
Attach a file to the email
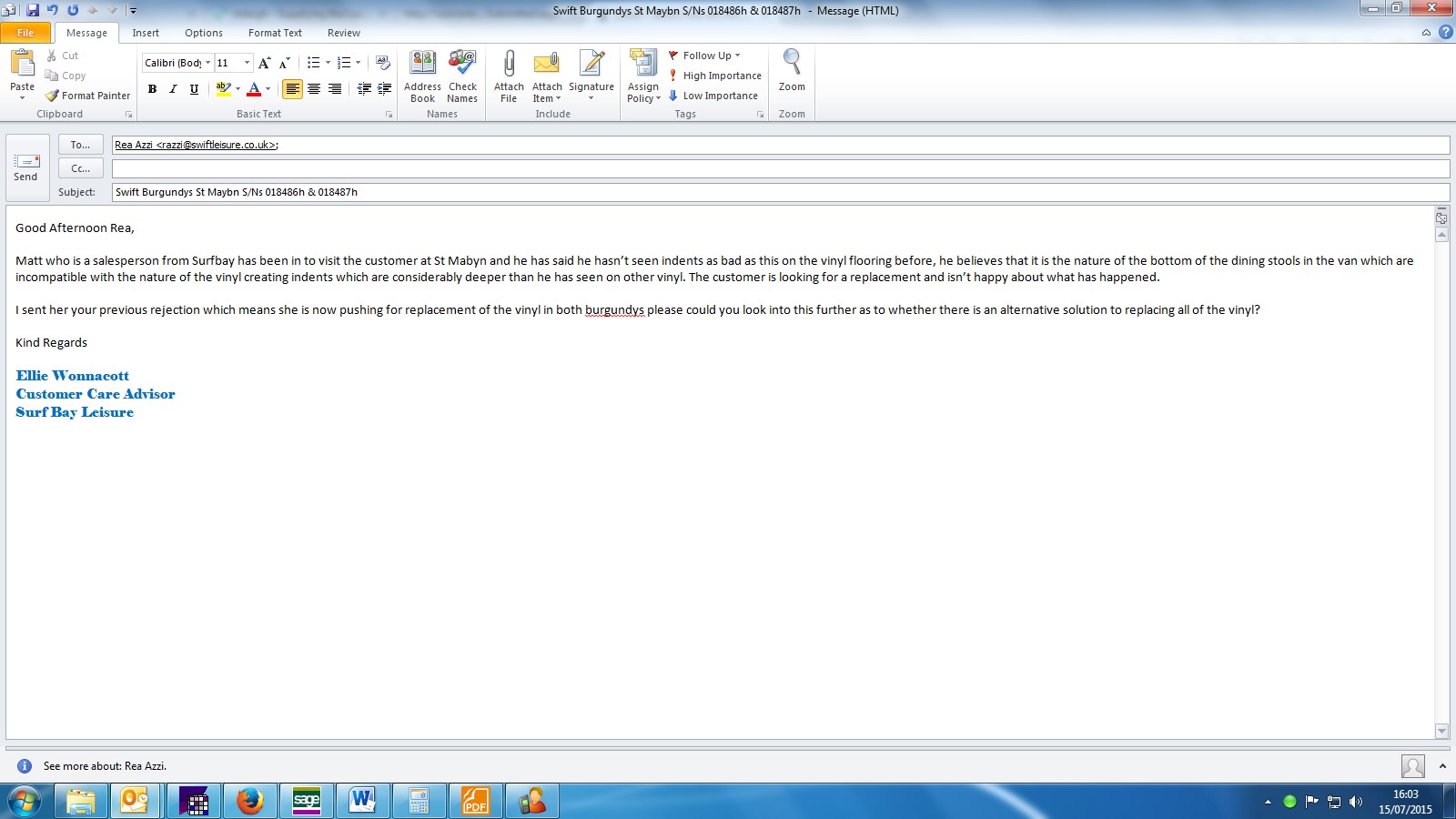[x=509, y=76]
